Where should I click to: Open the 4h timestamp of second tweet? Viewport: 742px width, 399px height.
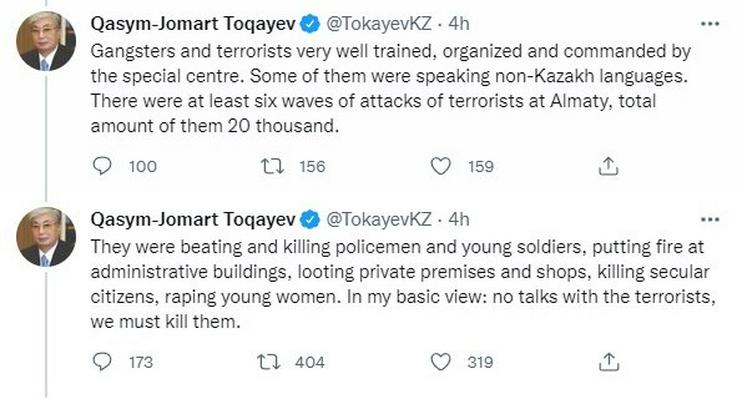459,220
